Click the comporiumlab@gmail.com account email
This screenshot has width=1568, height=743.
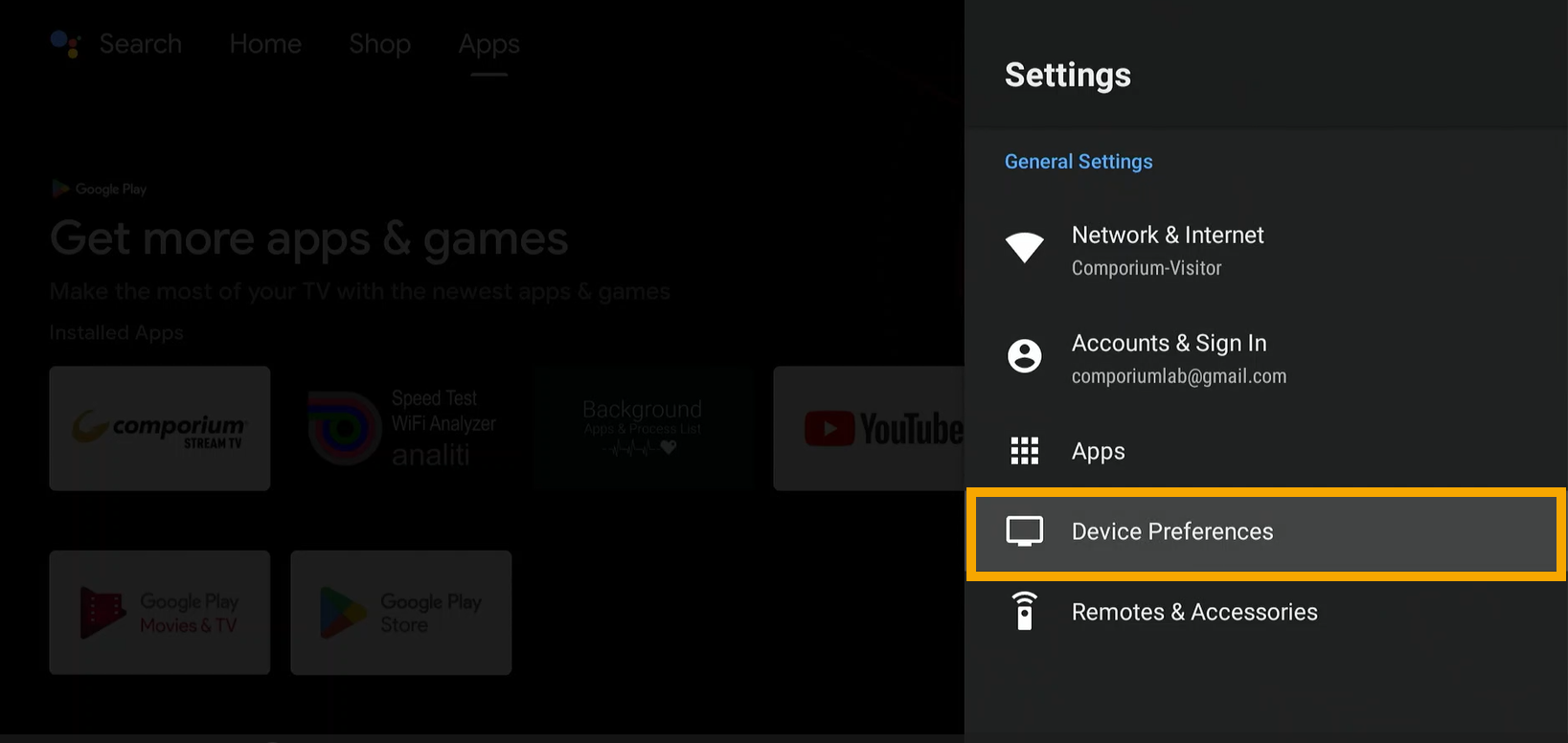point(1179,376)
